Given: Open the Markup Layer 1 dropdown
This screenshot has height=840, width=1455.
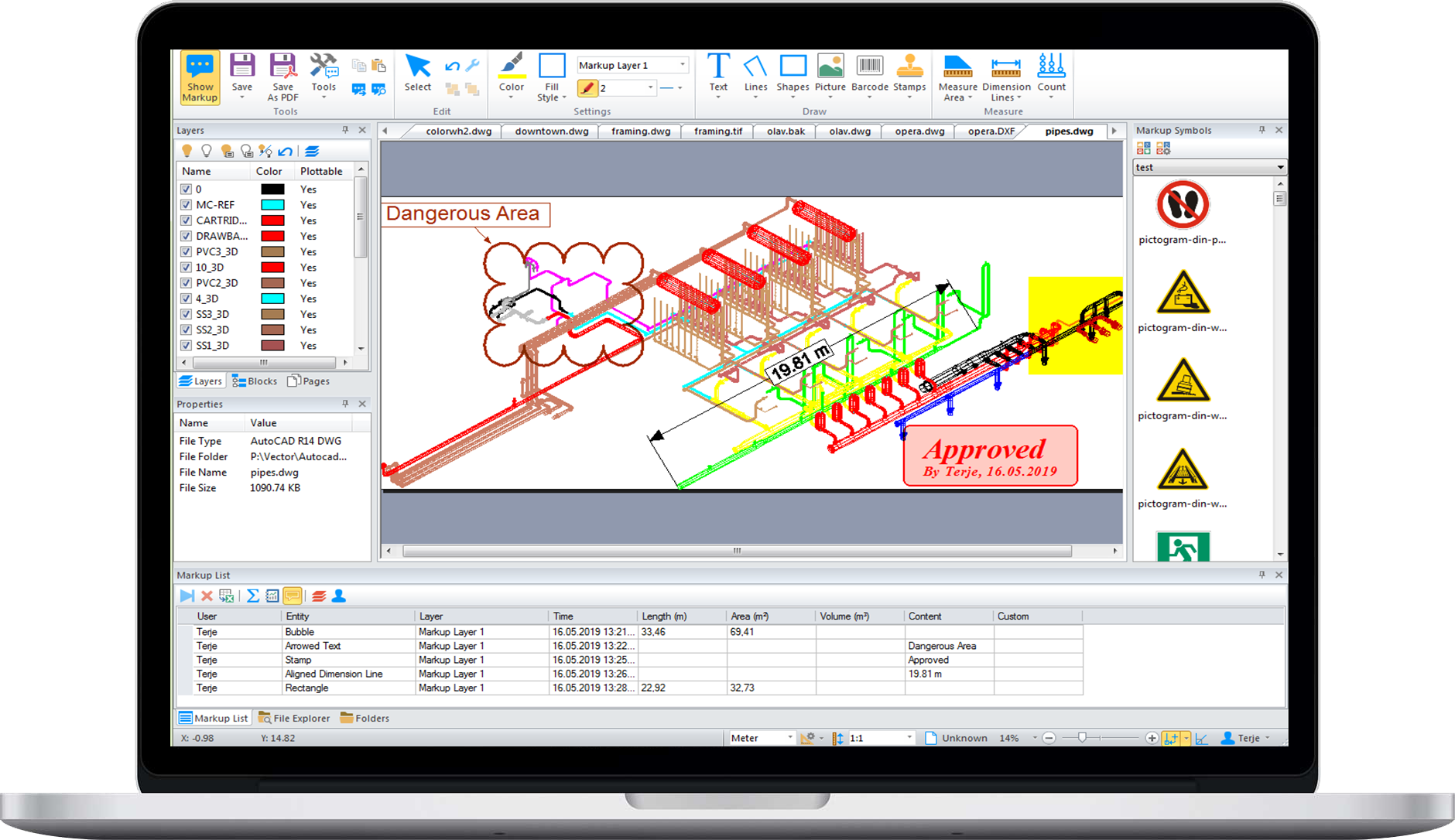Looking at the screenshot, I should coord(632,65).
